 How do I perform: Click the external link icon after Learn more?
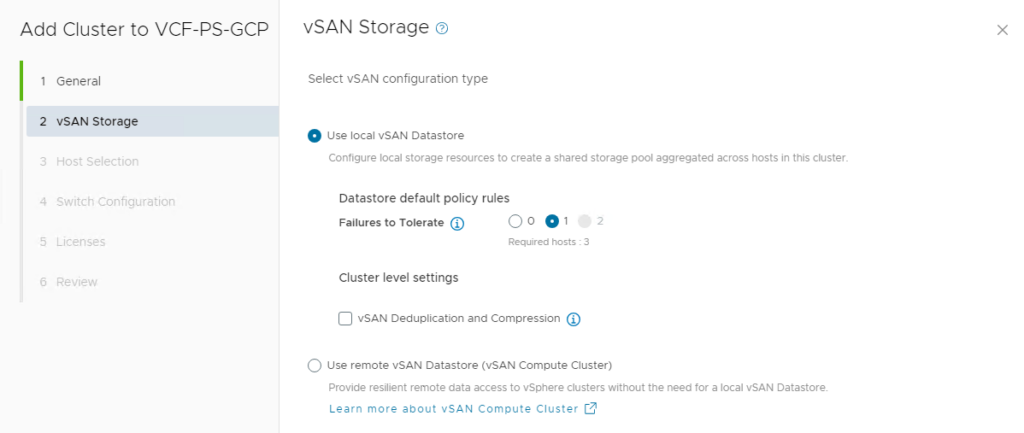click(590, 408)
